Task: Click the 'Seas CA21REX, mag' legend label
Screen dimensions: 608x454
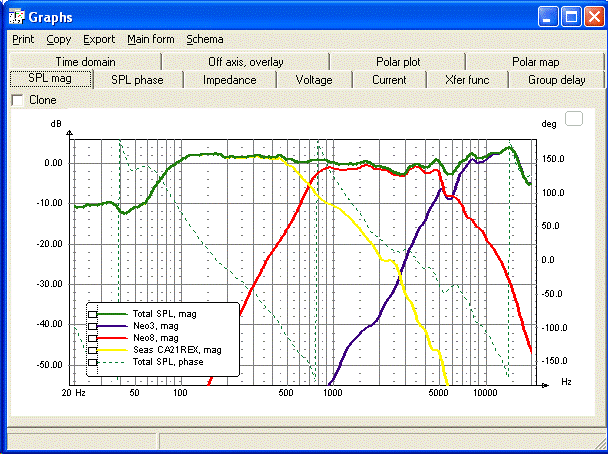Action: tap(177, 350)
